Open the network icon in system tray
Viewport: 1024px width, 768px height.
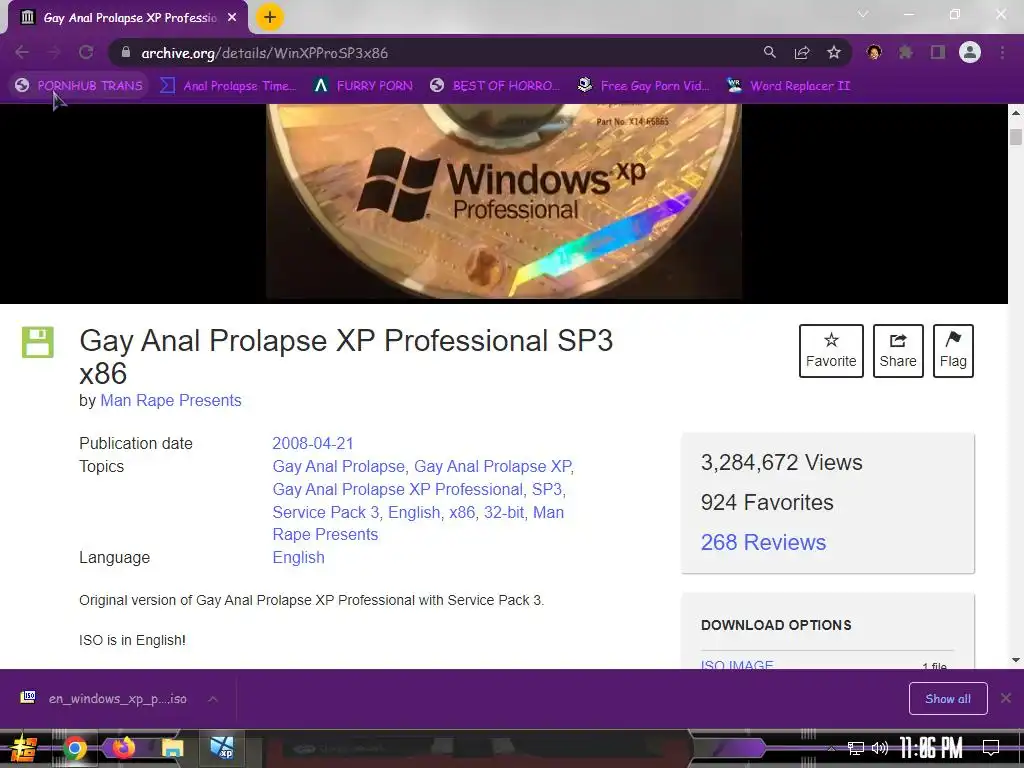(856, 748)
